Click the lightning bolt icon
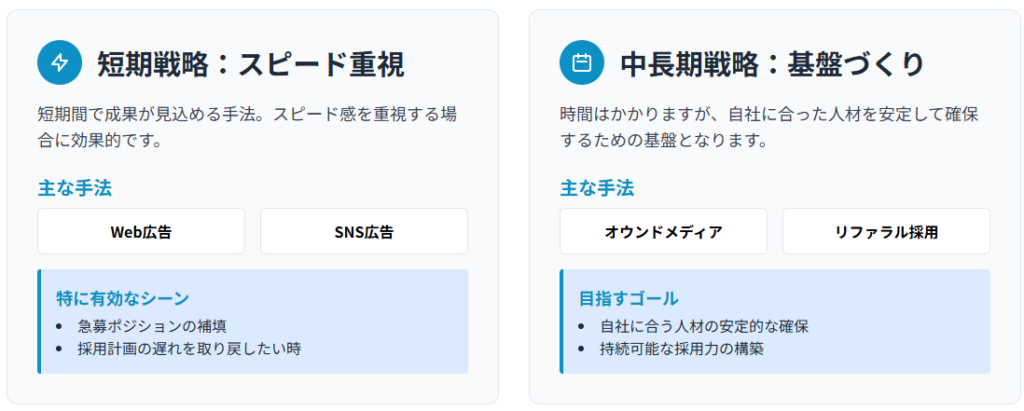The height and width of the screenshot is (411, 1024). (x=59, y=63)
